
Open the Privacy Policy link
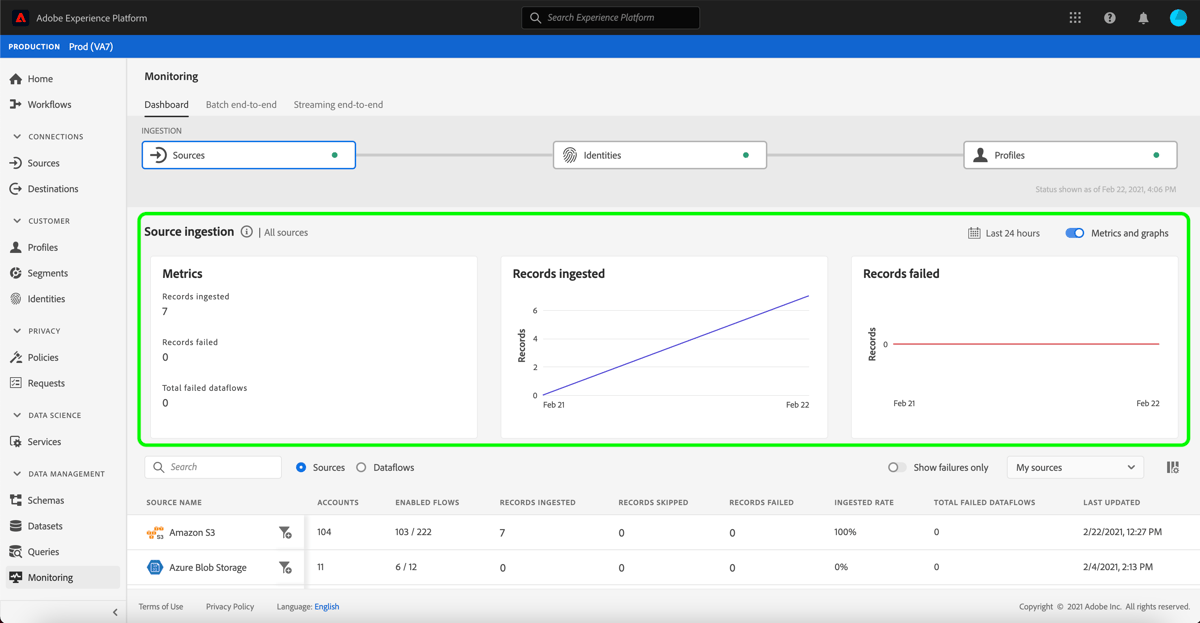tap(229, 606)
